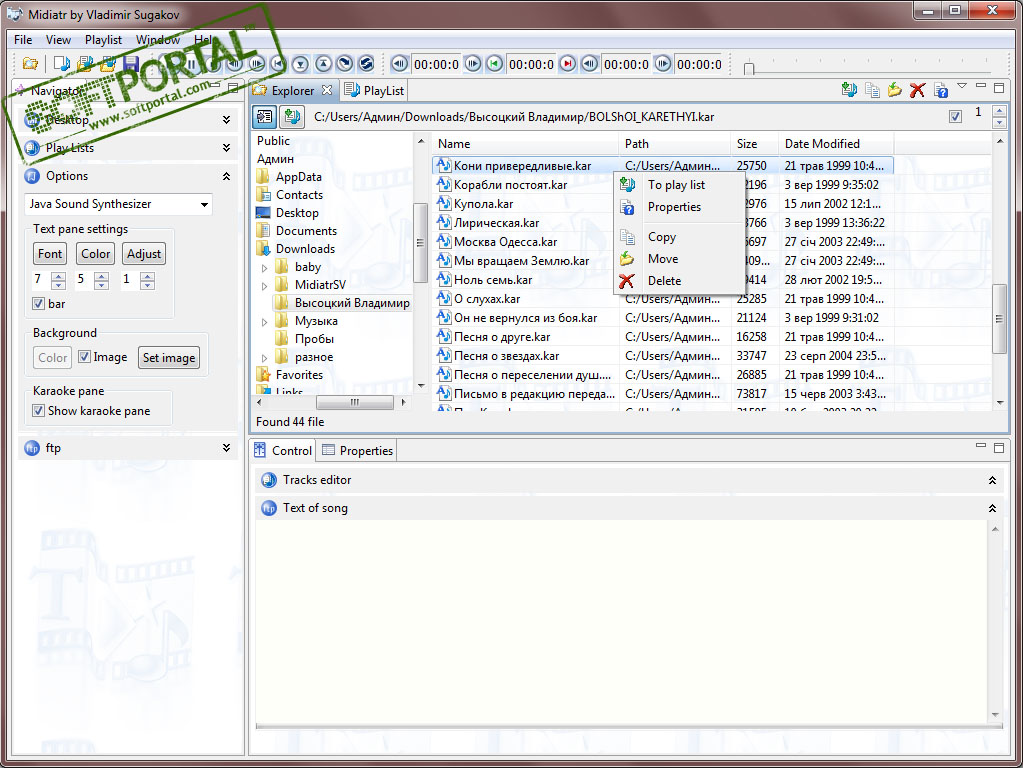The height and width of the screenshot is (768, 1023).
Task: Expand the Музыка folder node
Action: pyautogui.click(x=264, y=321)
